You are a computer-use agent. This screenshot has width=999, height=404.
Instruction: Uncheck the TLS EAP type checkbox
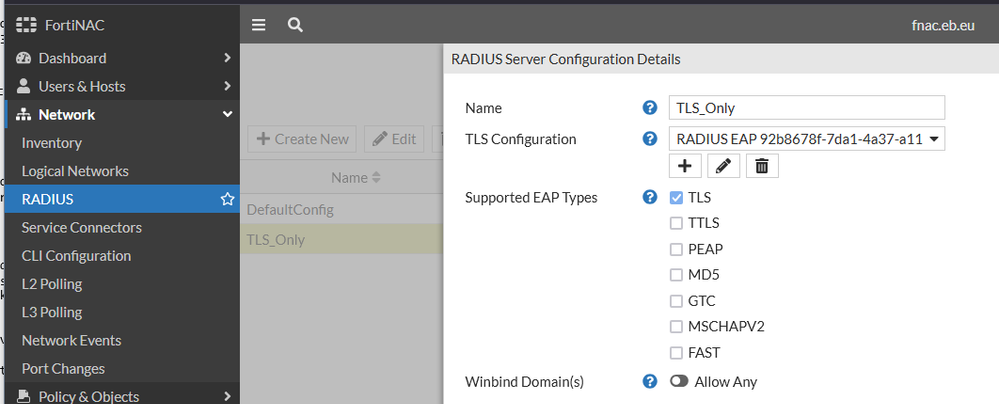coord(677,198)
